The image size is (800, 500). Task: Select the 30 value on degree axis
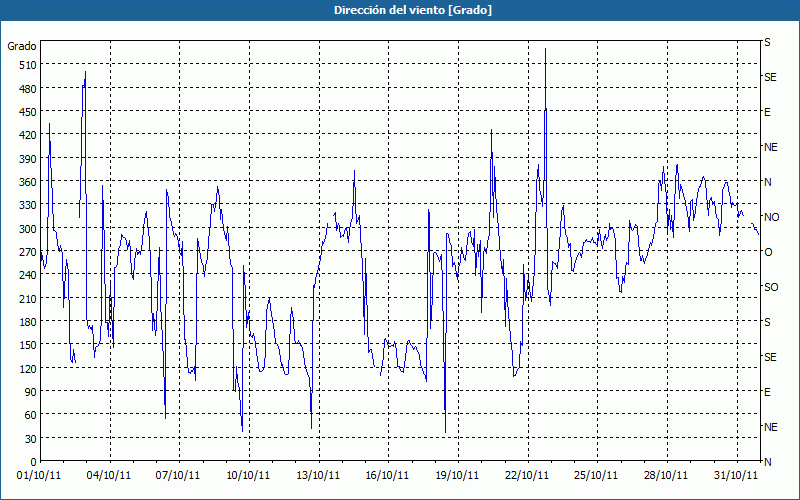coord(31,438)
